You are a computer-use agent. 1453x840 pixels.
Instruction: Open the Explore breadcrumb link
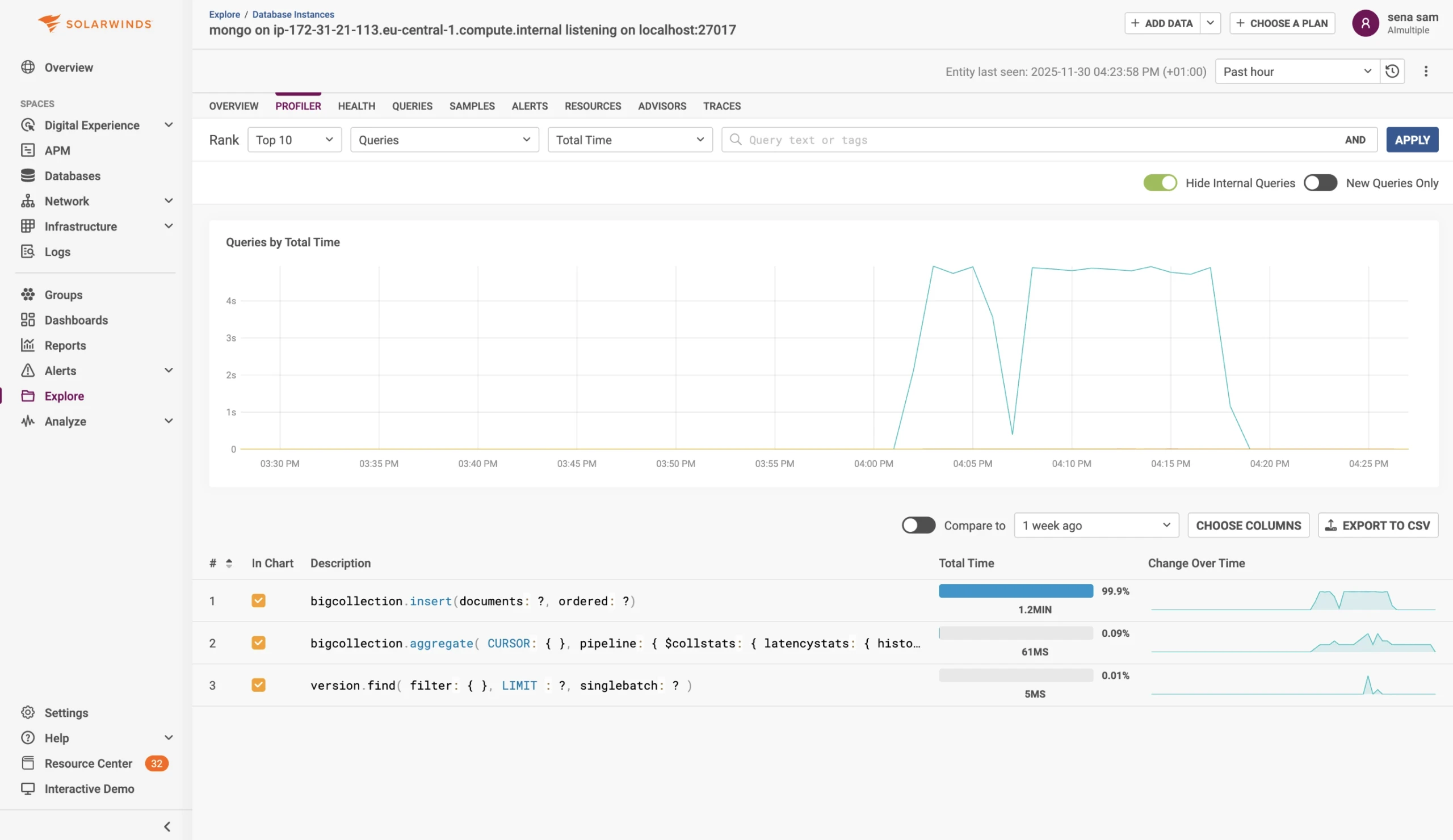click(x=224, y=14)
